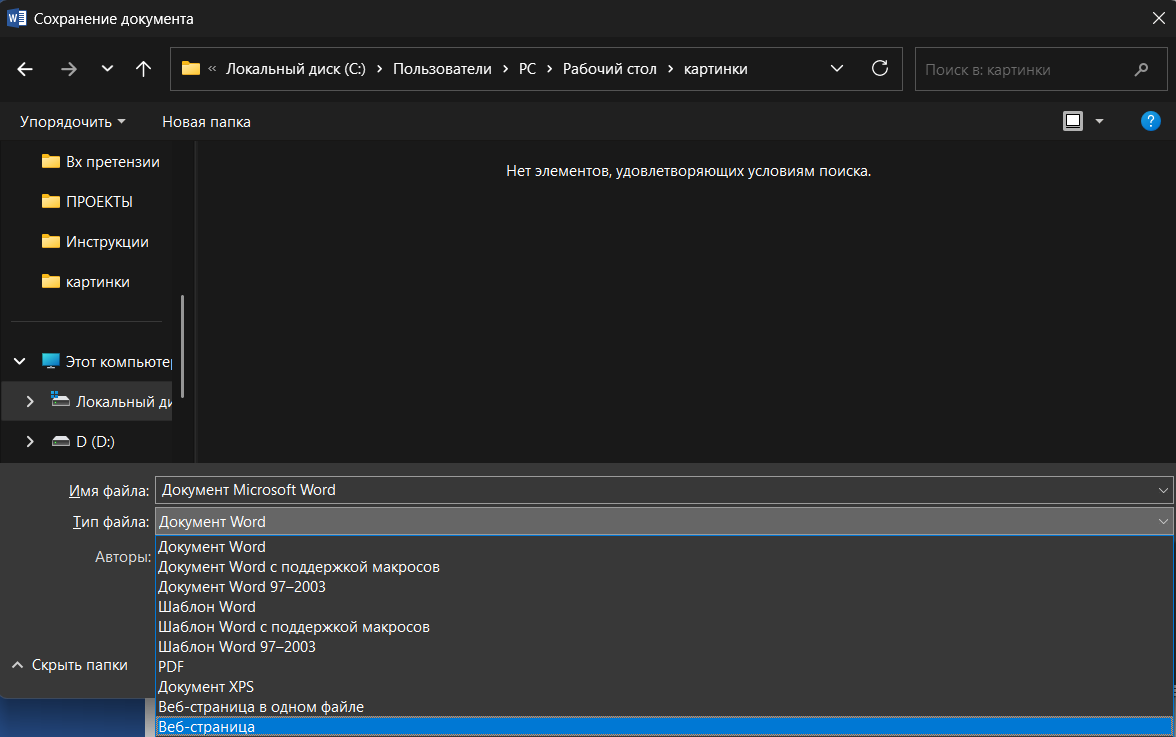Screen dimensions: 1176x737
Task: Open the address bar history dropdown
Action: [x=837, y=68]
